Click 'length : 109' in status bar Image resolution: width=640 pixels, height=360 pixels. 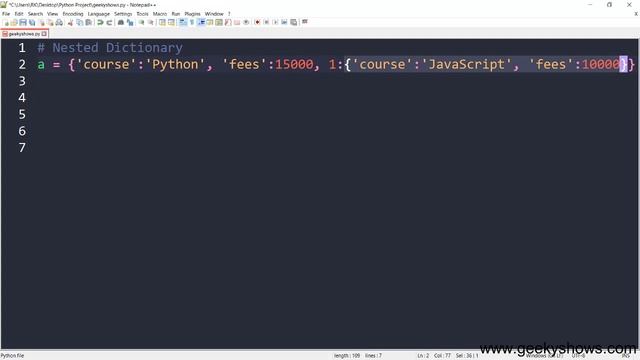pos(347,356)
